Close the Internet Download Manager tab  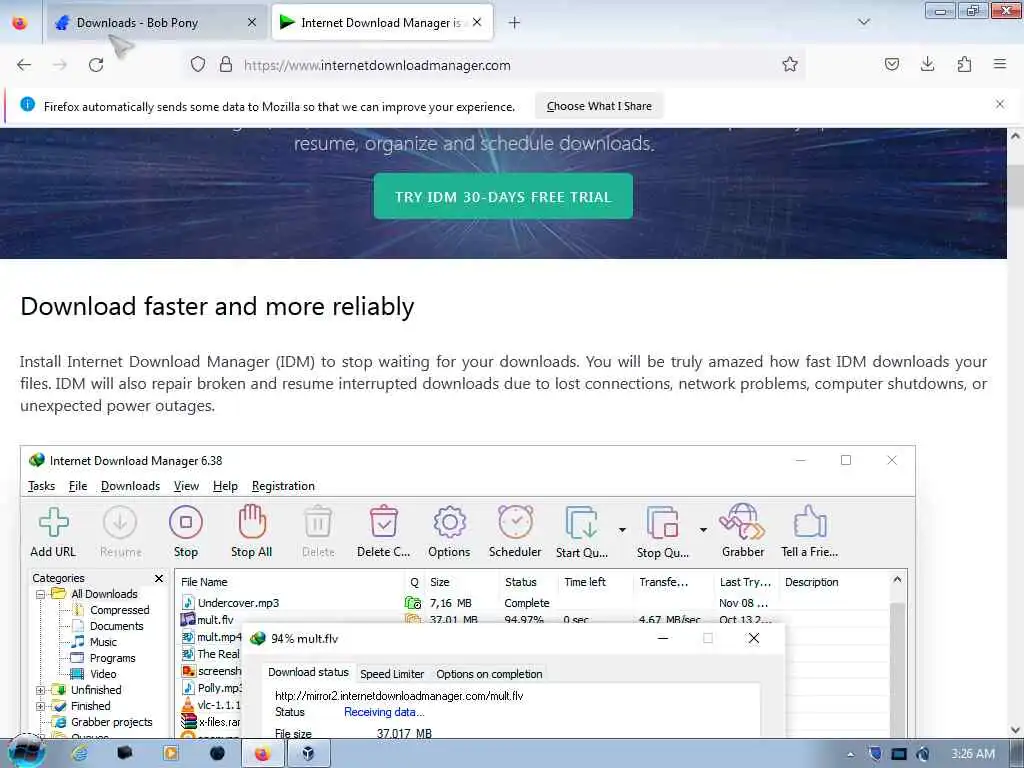pyautogui.click(x=477, y=23)
